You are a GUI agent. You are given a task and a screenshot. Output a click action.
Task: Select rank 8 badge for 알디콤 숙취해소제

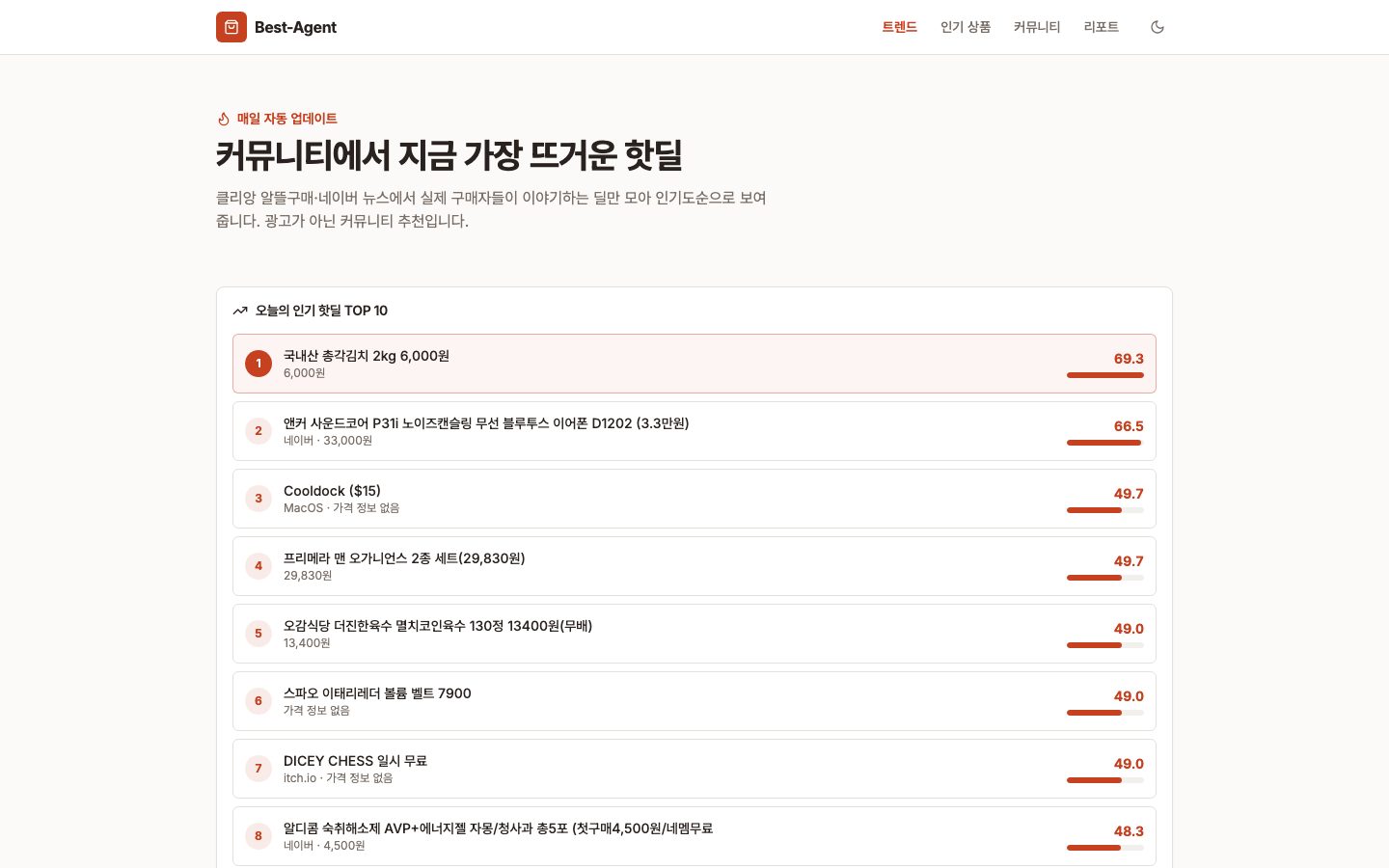pos(259,836)
